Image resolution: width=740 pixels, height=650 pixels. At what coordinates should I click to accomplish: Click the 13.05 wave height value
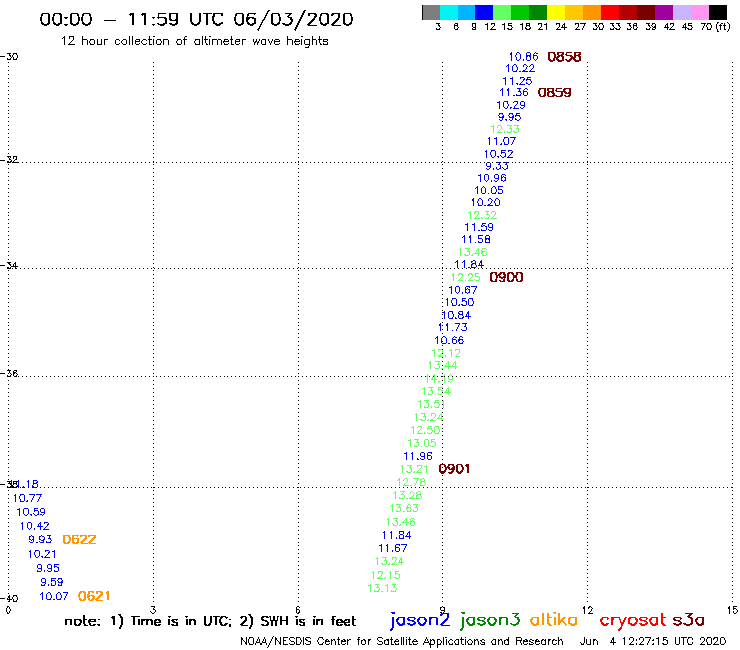click(x=422, y=443)
